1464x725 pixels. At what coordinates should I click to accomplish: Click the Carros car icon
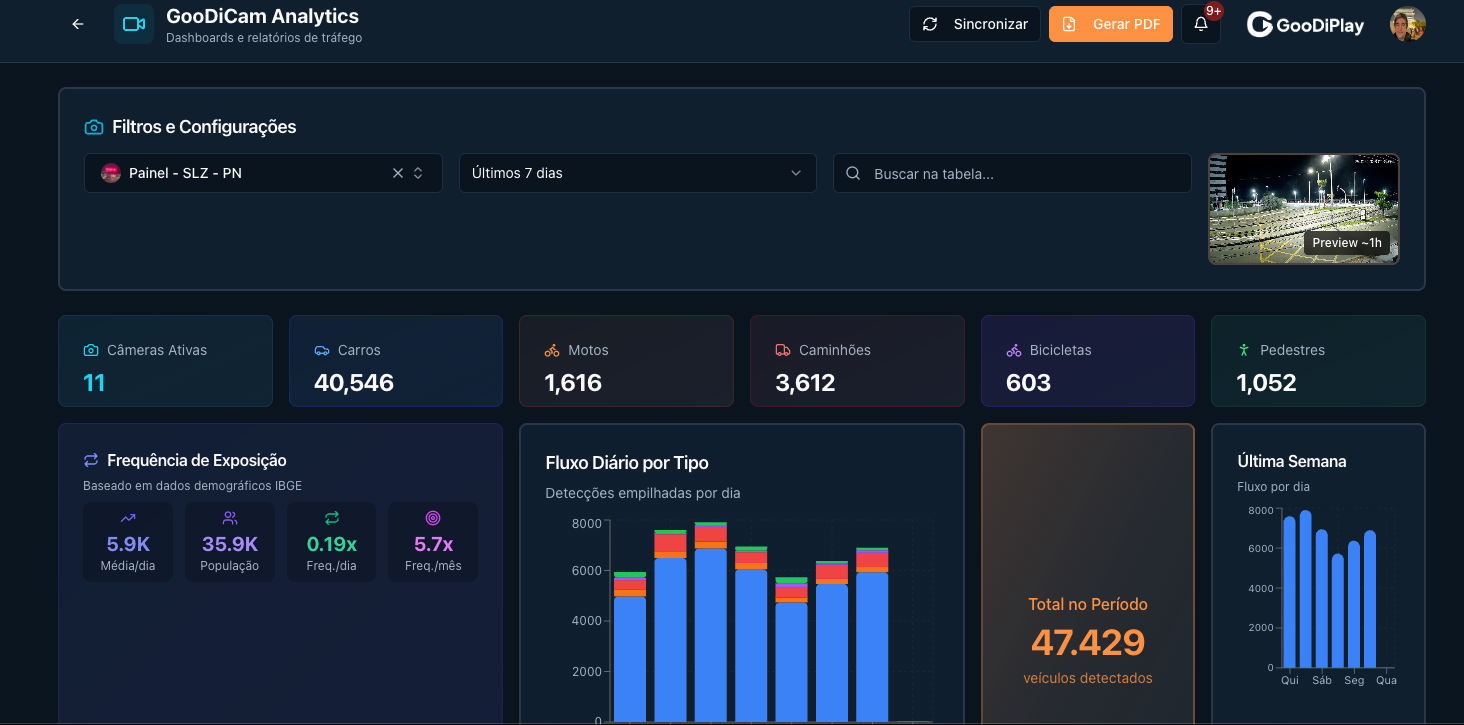[x=322, y=350]
